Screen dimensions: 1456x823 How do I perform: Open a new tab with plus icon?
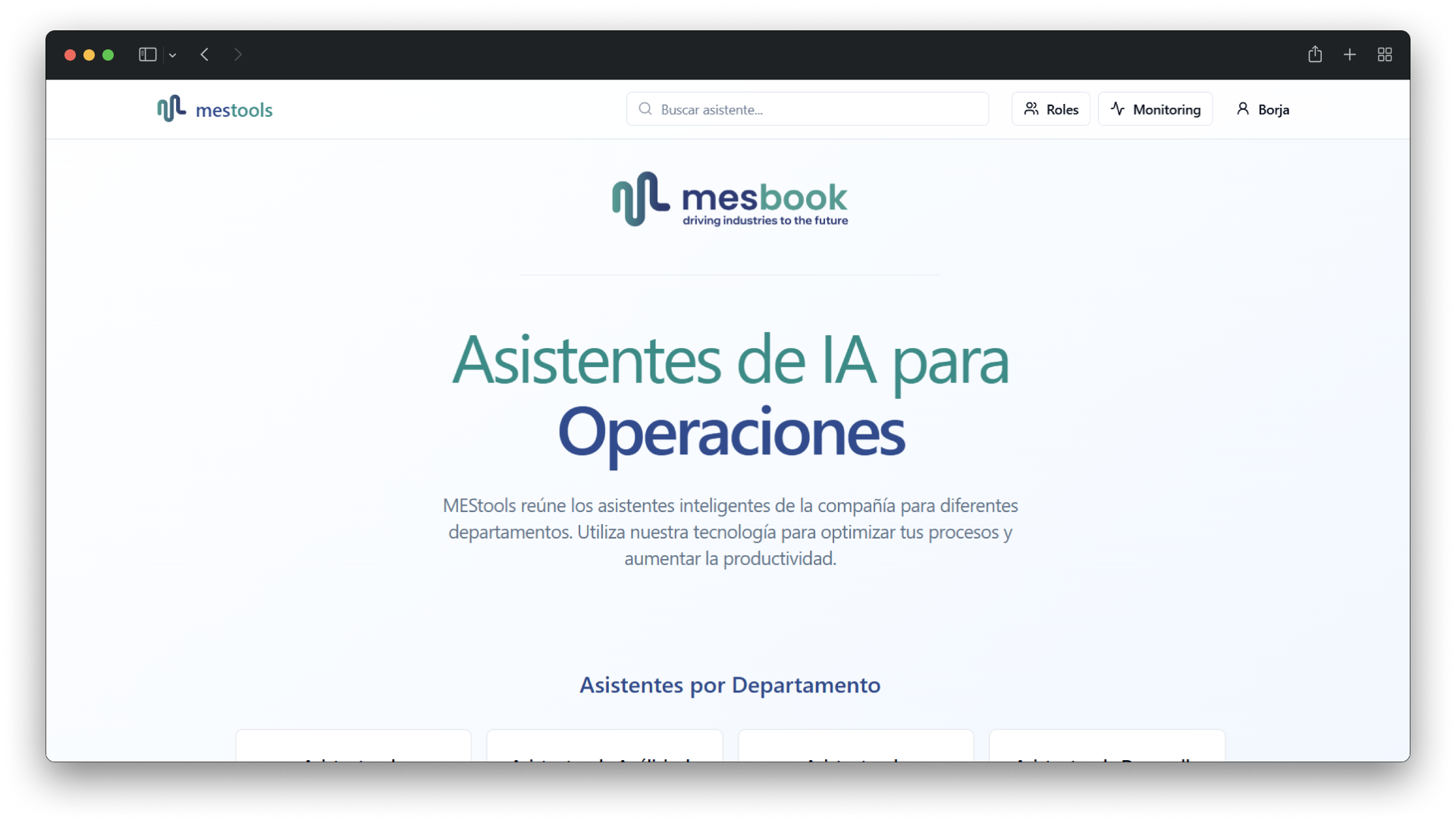click(x=1350, y=55)
